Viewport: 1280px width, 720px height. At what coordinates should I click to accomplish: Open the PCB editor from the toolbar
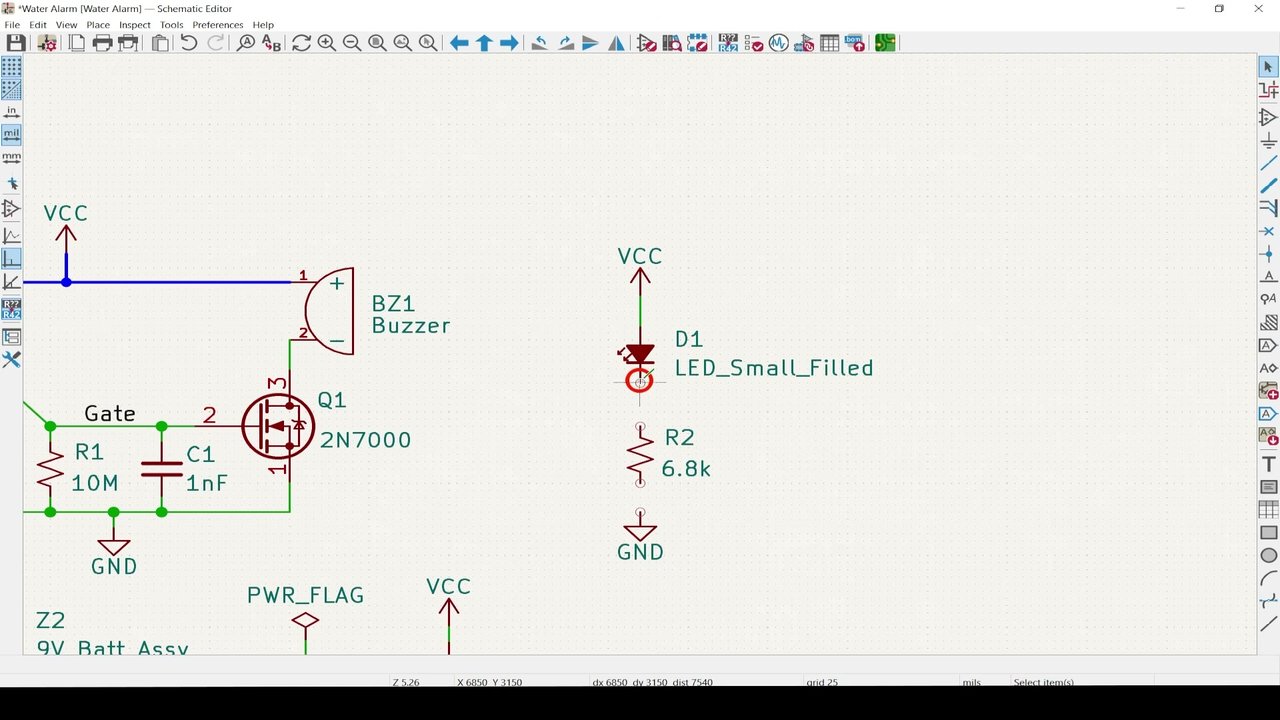coord(885,43)
